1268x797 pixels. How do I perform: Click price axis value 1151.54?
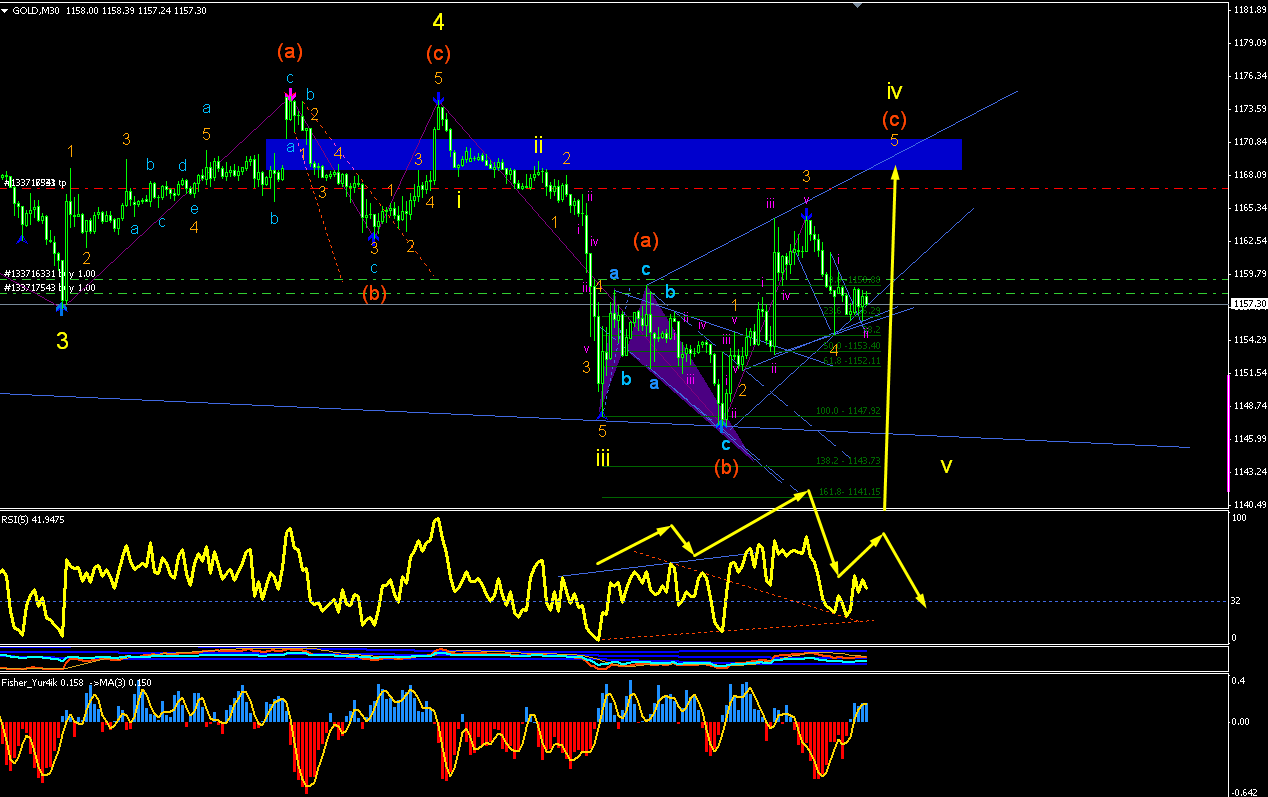click(1250, 373)
